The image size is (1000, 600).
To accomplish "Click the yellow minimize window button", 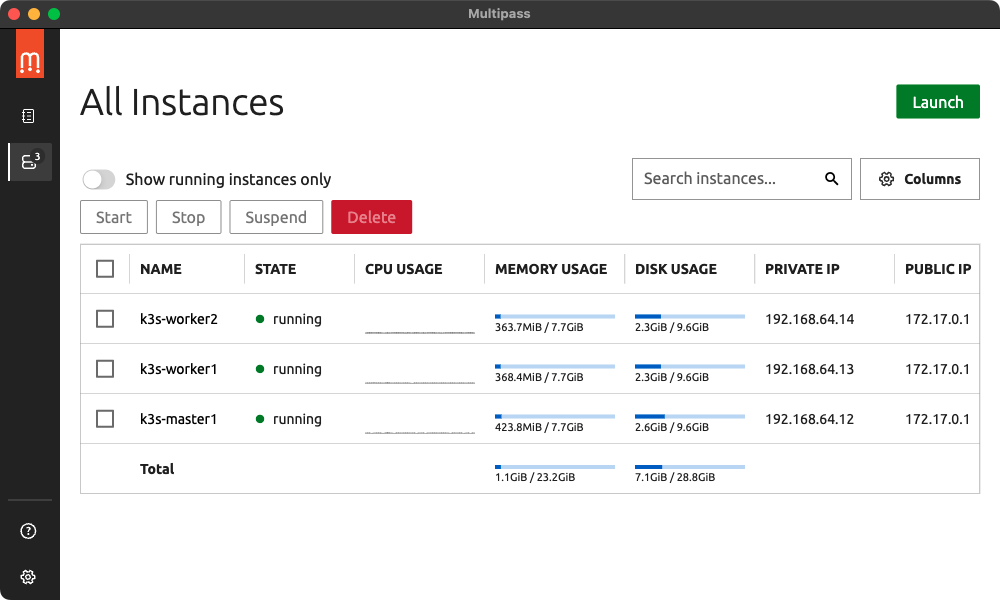I will [34, 14].
